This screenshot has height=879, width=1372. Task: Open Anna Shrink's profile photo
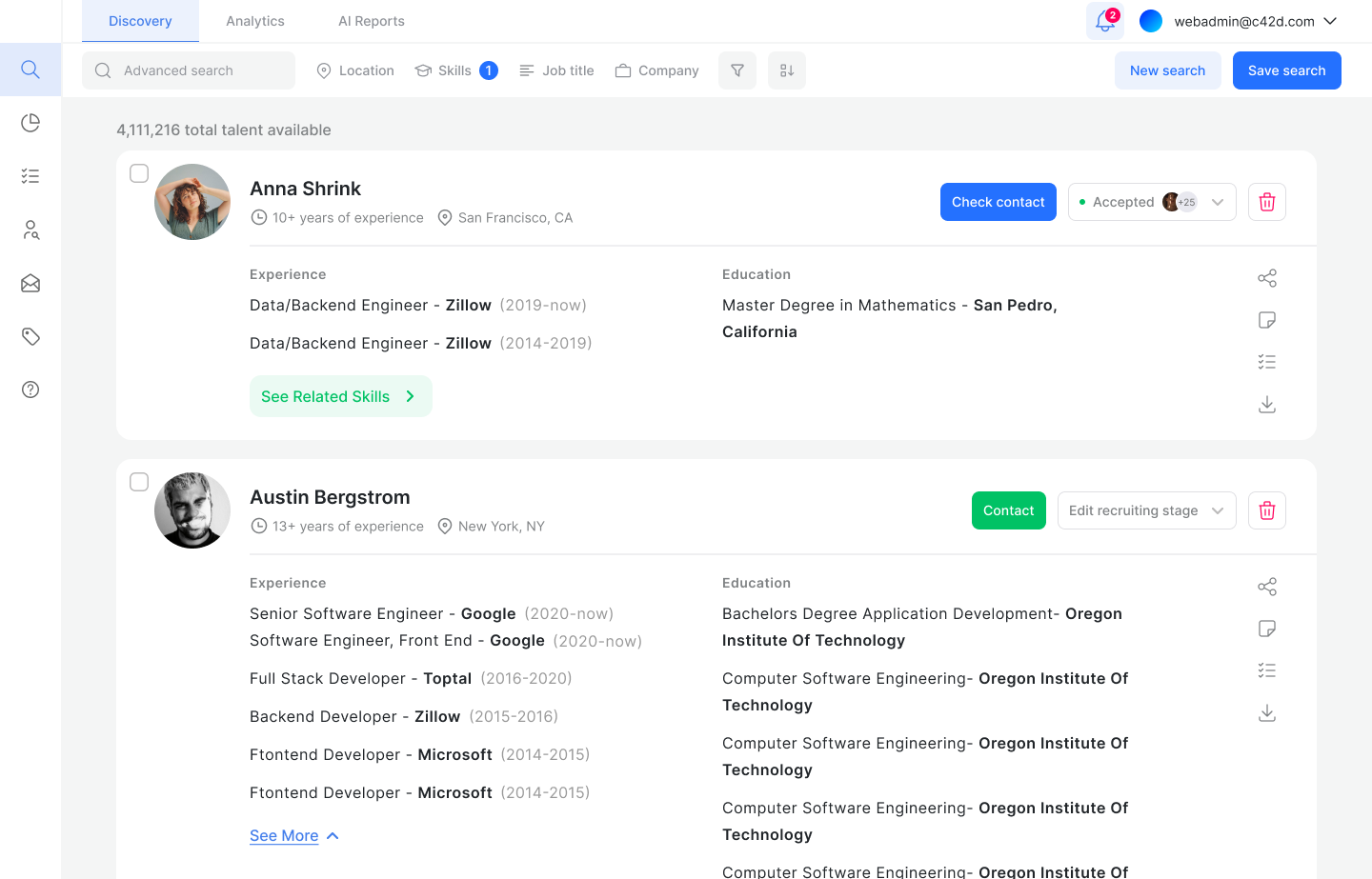[192, 202]
